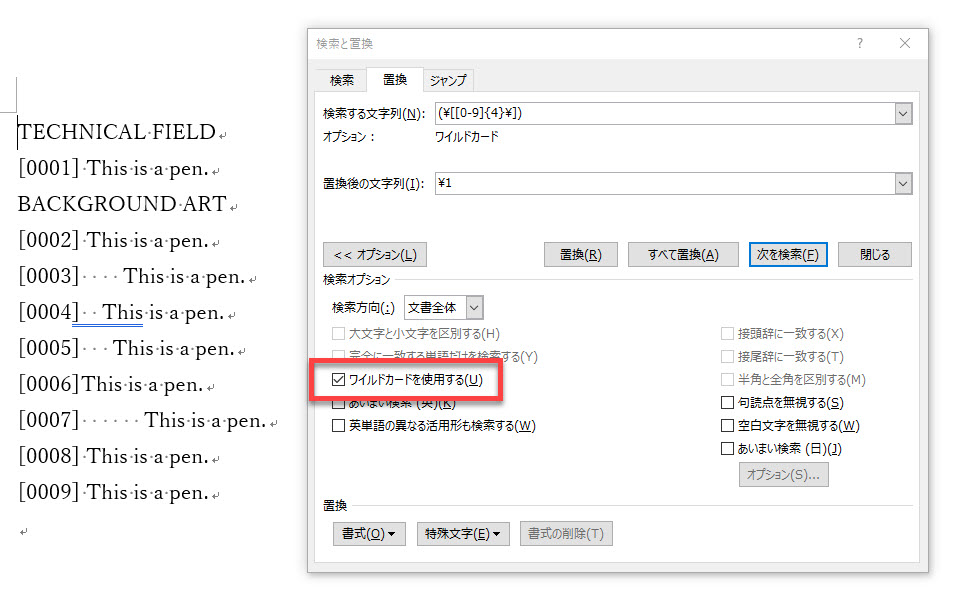Viewport: 960px width, 597px height.
Task: Check 英単語の異なる活用形も検索する option
Action: point(339,426)
